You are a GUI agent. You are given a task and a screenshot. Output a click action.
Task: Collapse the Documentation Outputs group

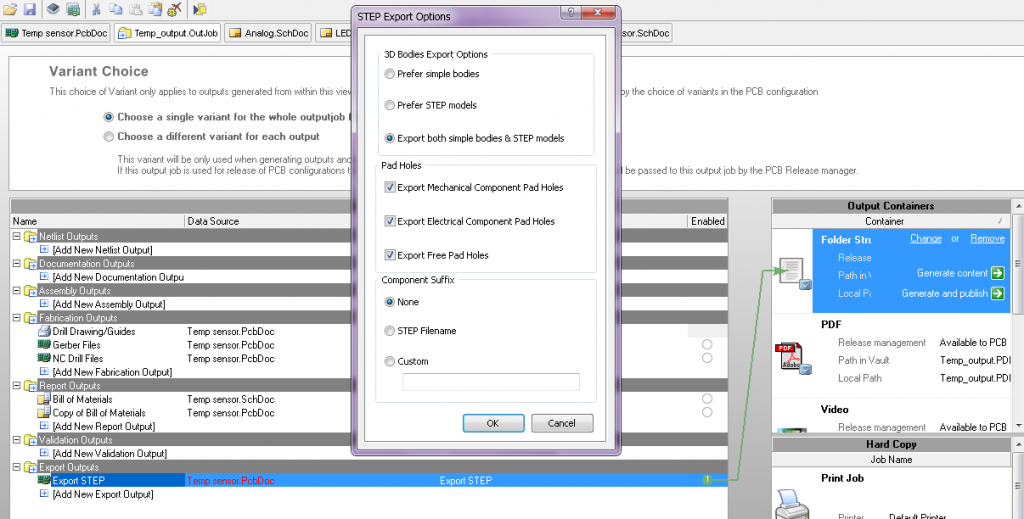17,263
